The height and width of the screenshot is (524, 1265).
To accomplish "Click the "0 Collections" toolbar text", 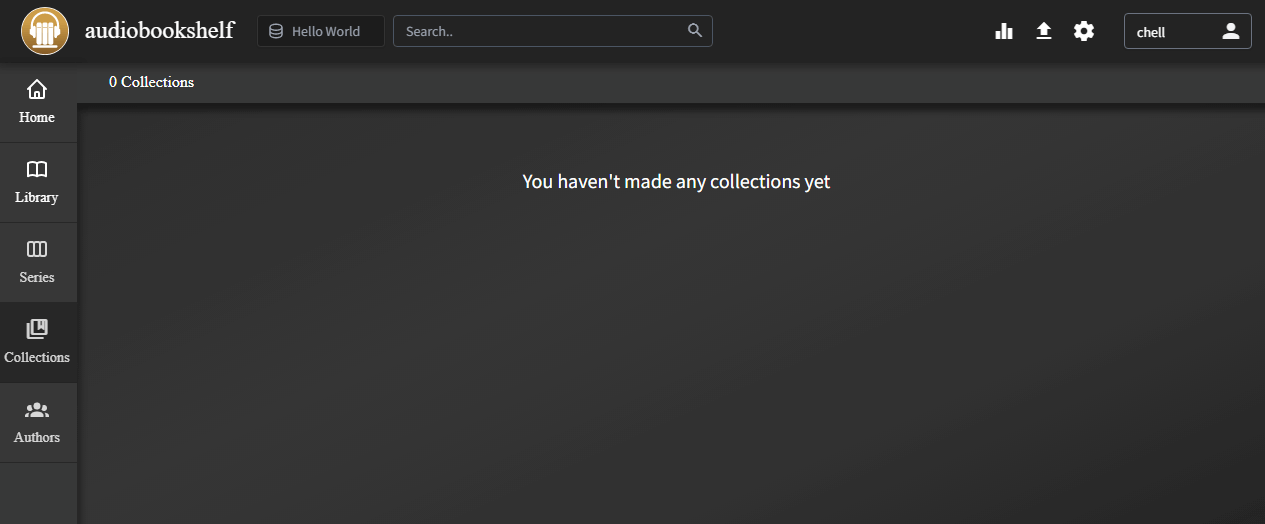I will coord(152,82).
